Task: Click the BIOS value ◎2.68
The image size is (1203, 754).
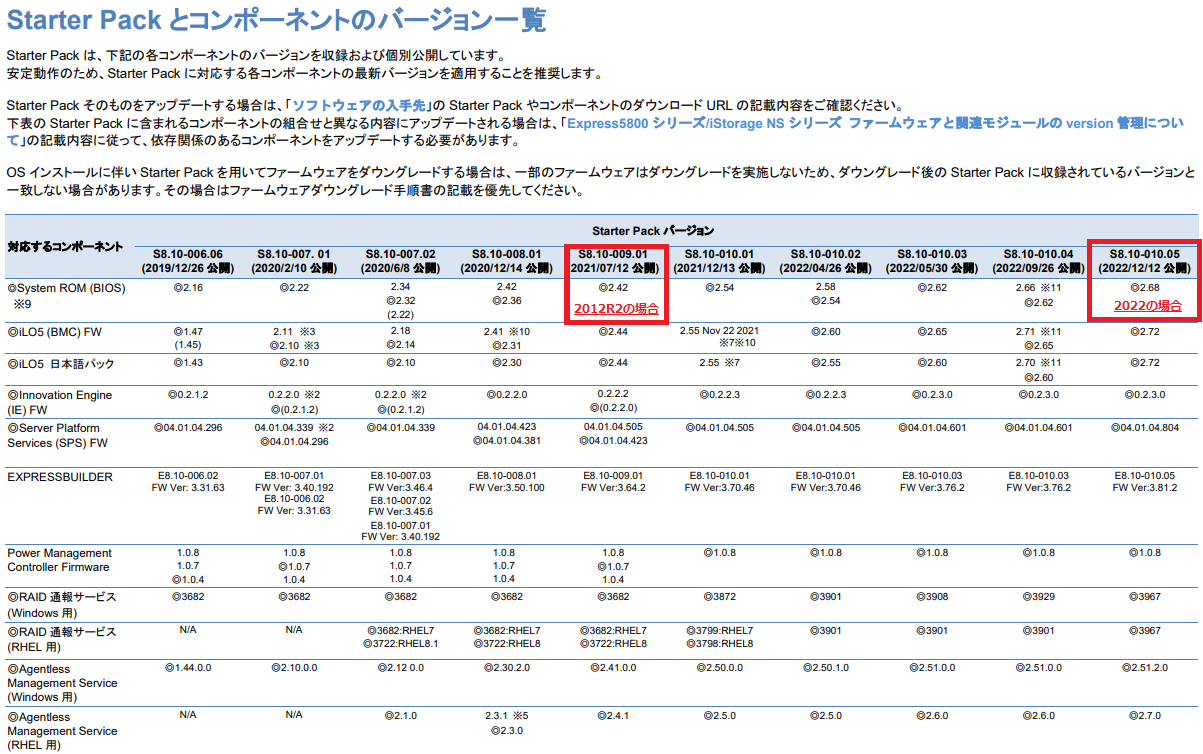Action: pyautogui.click(x=1145, y=287)
